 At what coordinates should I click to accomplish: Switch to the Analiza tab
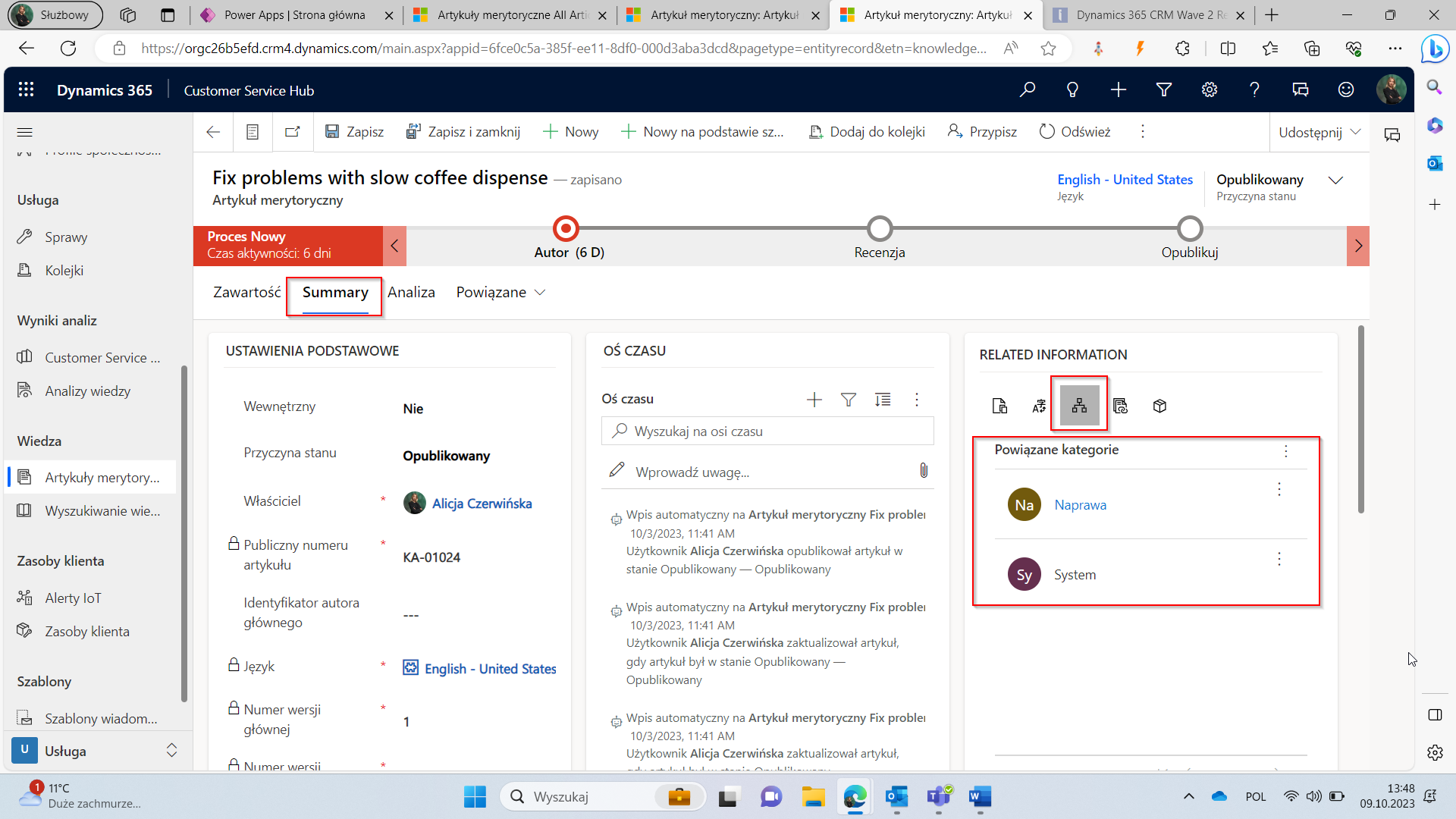point(411,293)
